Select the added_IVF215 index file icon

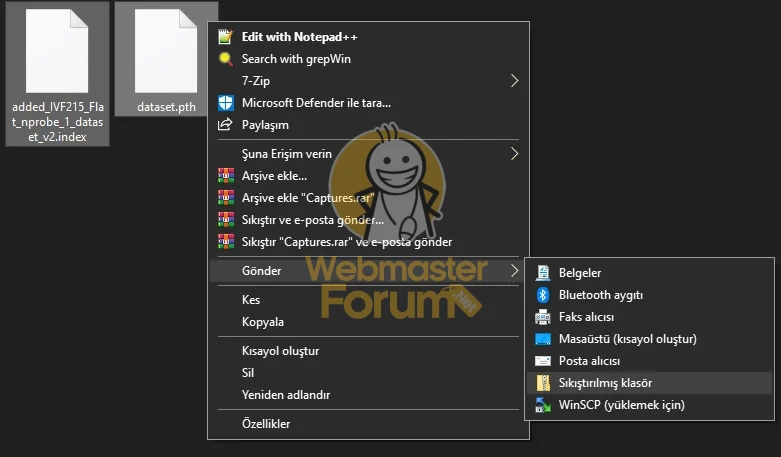(x=57, y=51)
